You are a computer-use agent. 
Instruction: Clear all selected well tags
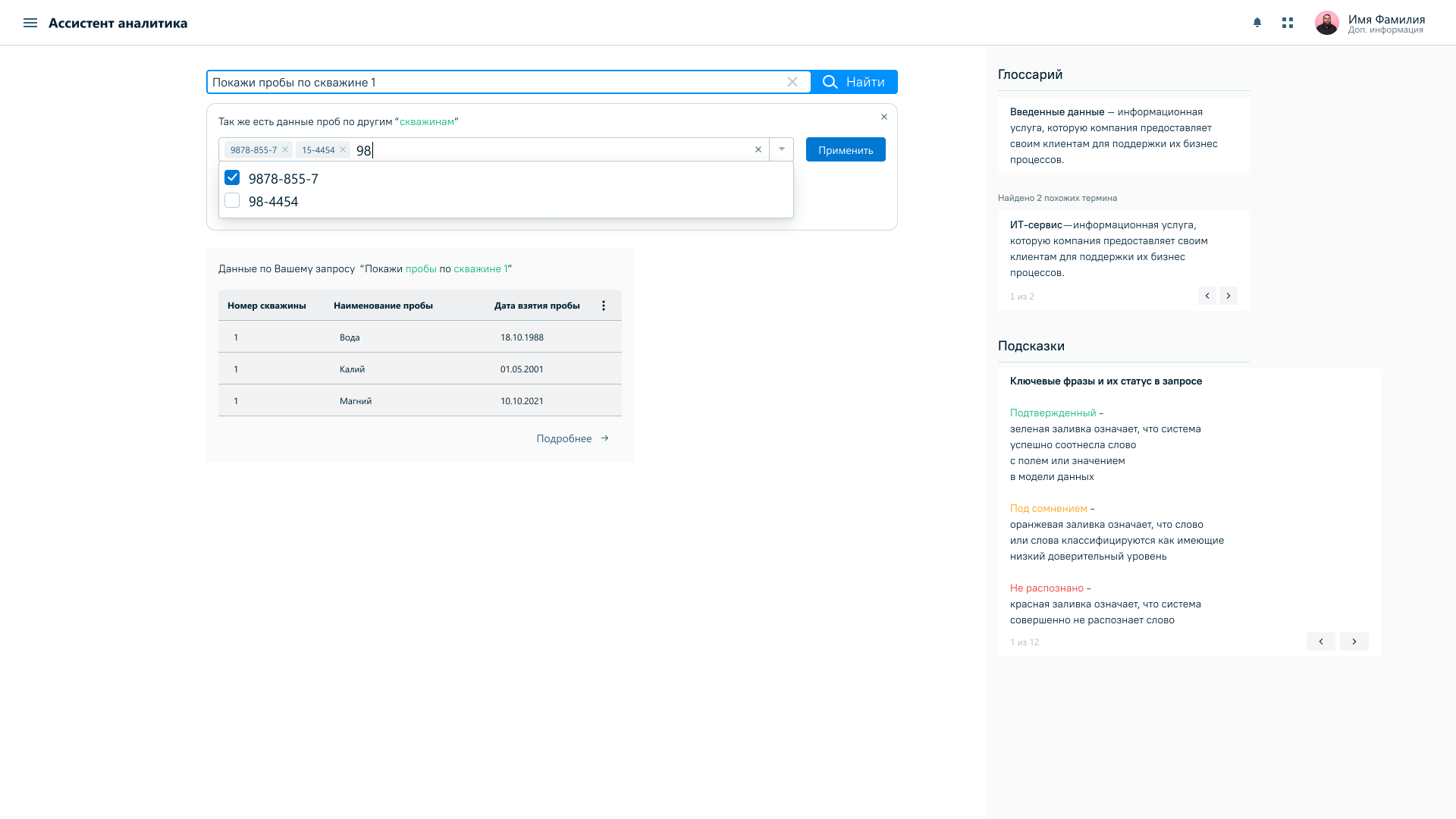coord(758,149)
